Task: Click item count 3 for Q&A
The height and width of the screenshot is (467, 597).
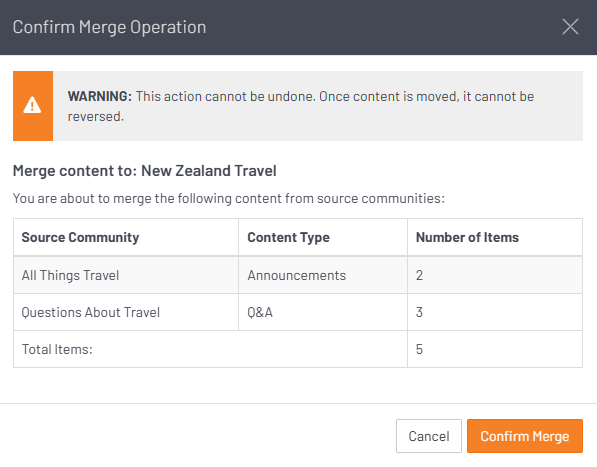Action: pyautogui.click(x=419, y=312)
